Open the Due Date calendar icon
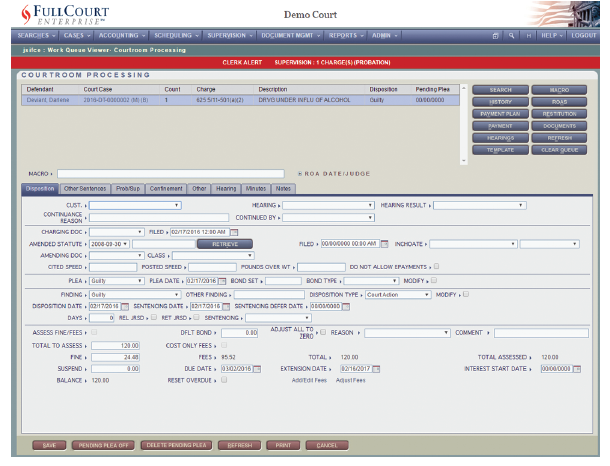 [x=257, y=369]
